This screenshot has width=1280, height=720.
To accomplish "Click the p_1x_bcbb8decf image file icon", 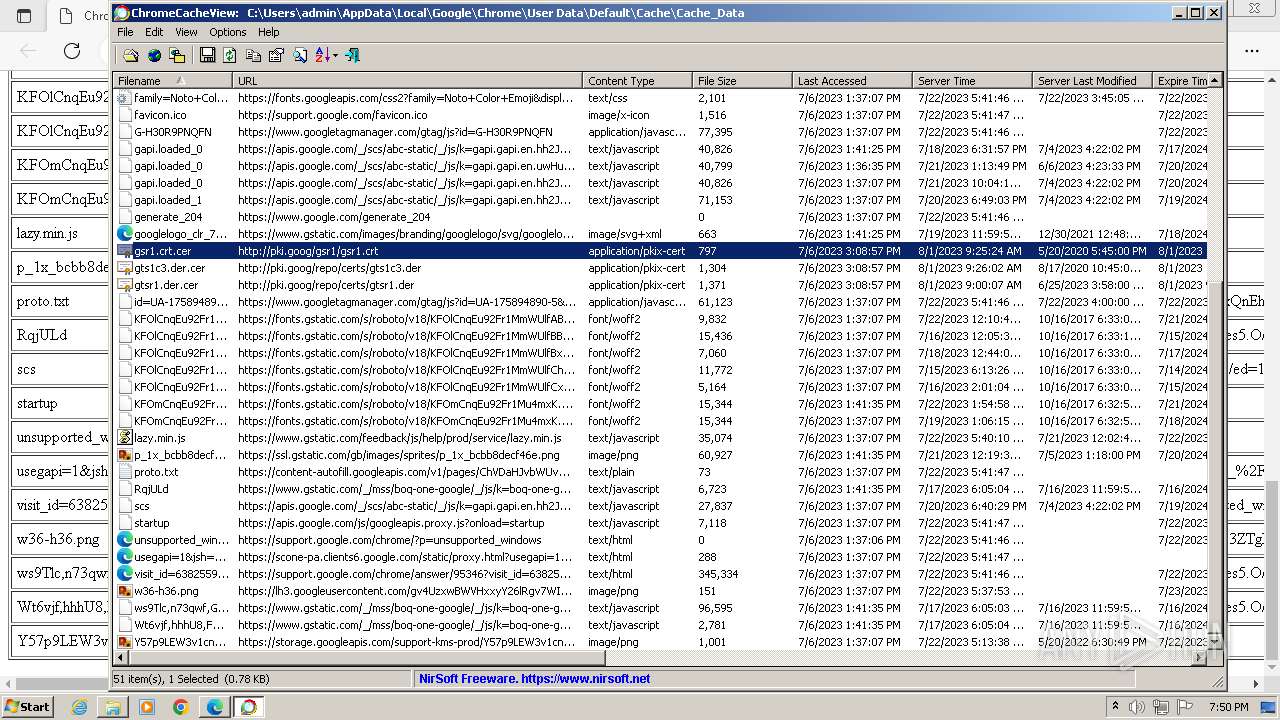I will pyautogui.click(x=124, y=455).
